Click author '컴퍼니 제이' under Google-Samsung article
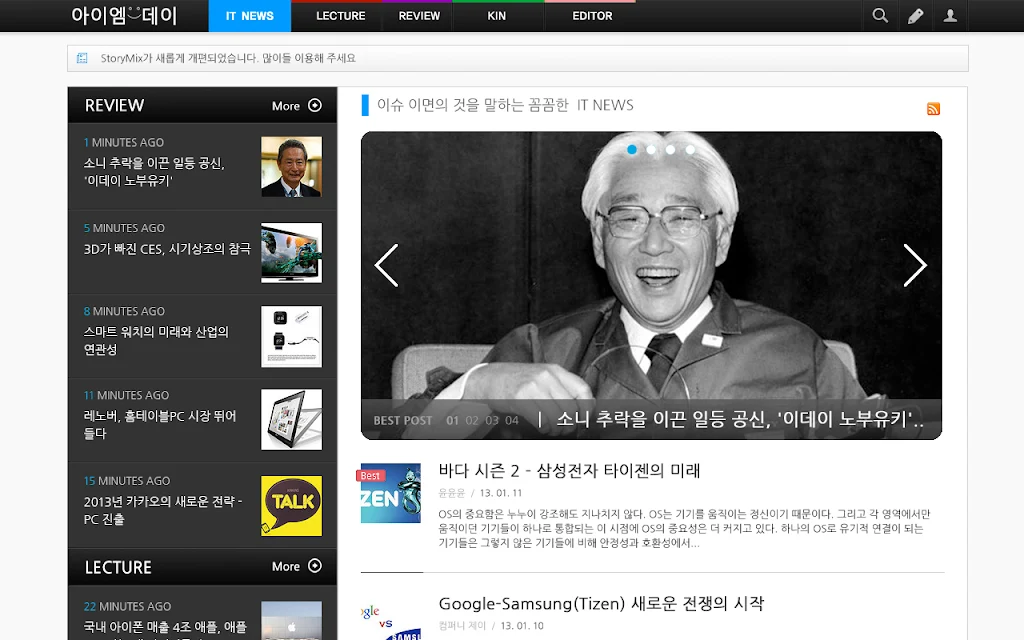The image size is (1024, 640). click(462, 626)
